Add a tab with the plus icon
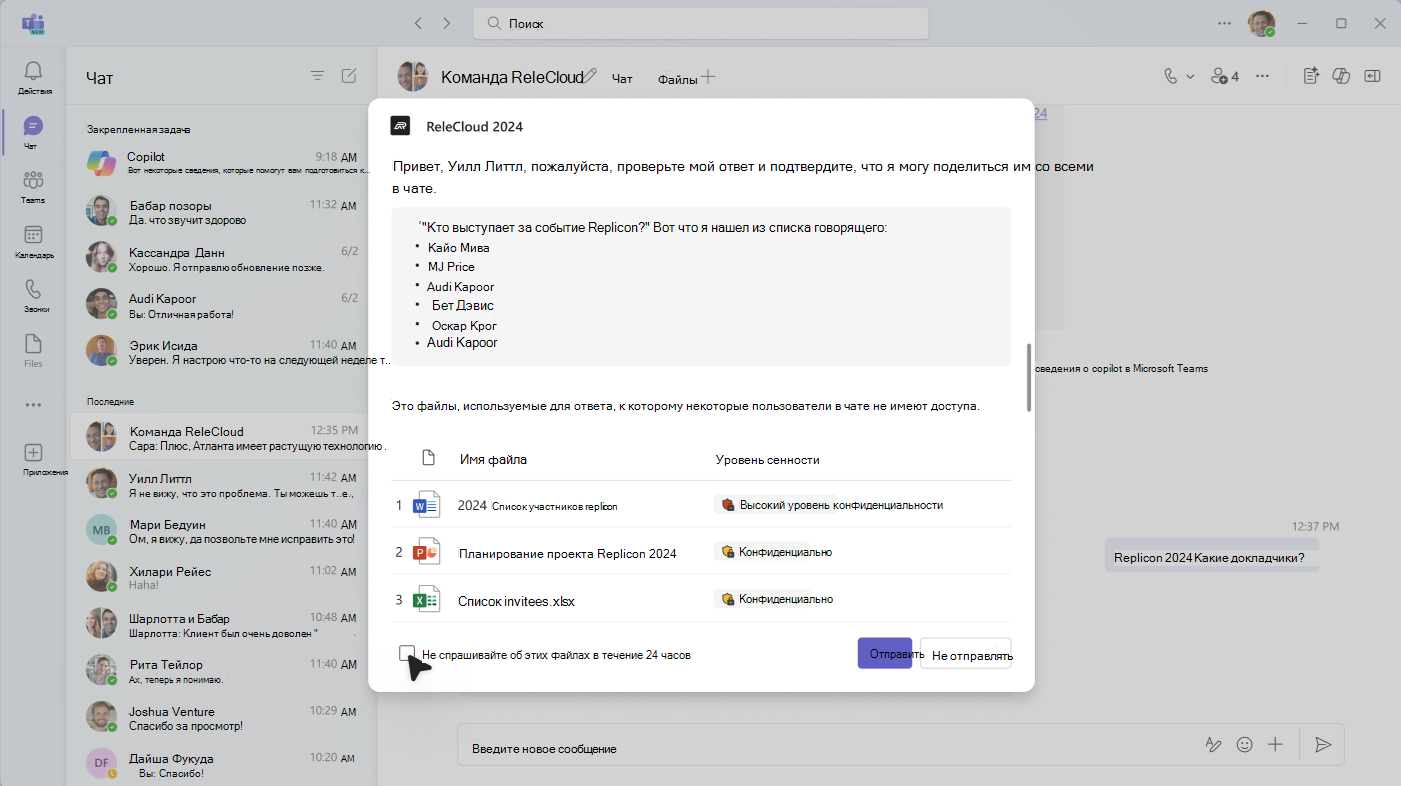Screen dimensions: 1401x786 [x=708, y=76]
